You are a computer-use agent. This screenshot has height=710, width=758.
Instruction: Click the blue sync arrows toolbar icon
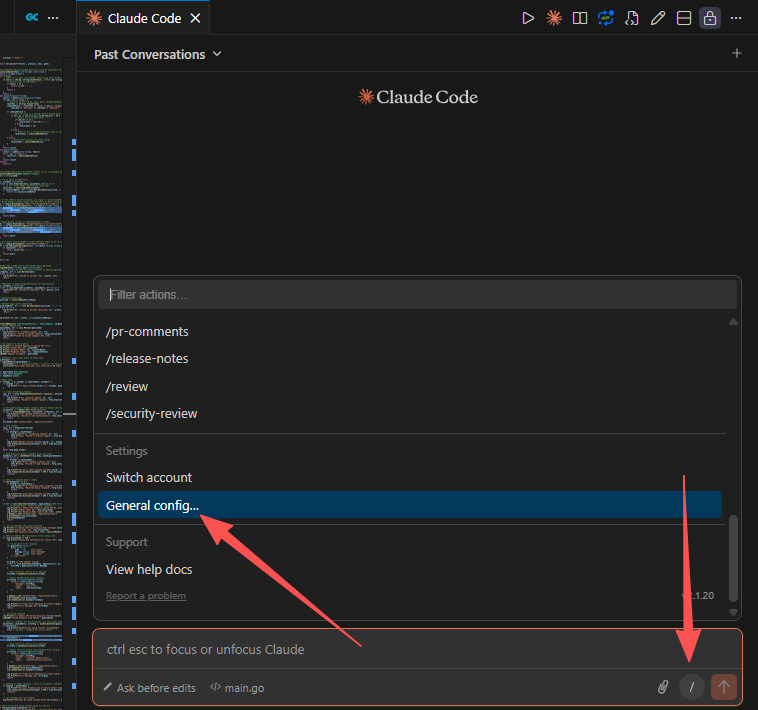(606, 18)
